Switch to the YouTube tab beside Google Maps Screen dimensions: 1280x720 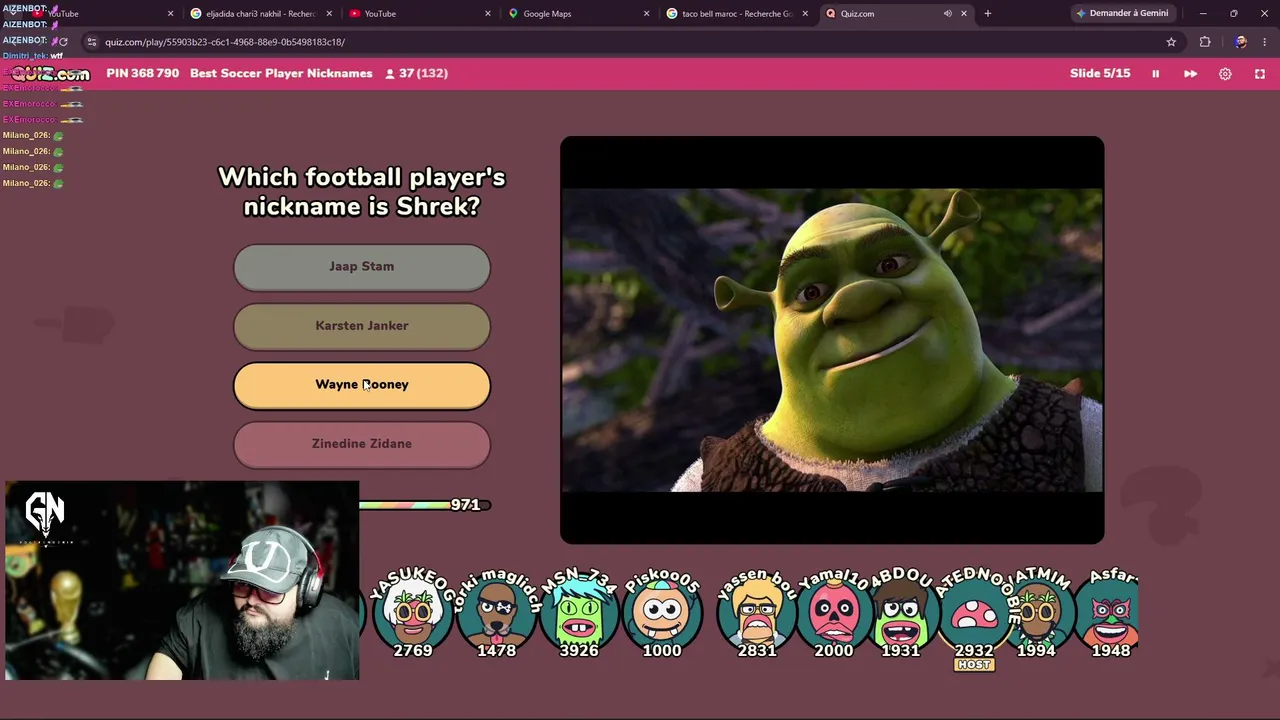421,14
